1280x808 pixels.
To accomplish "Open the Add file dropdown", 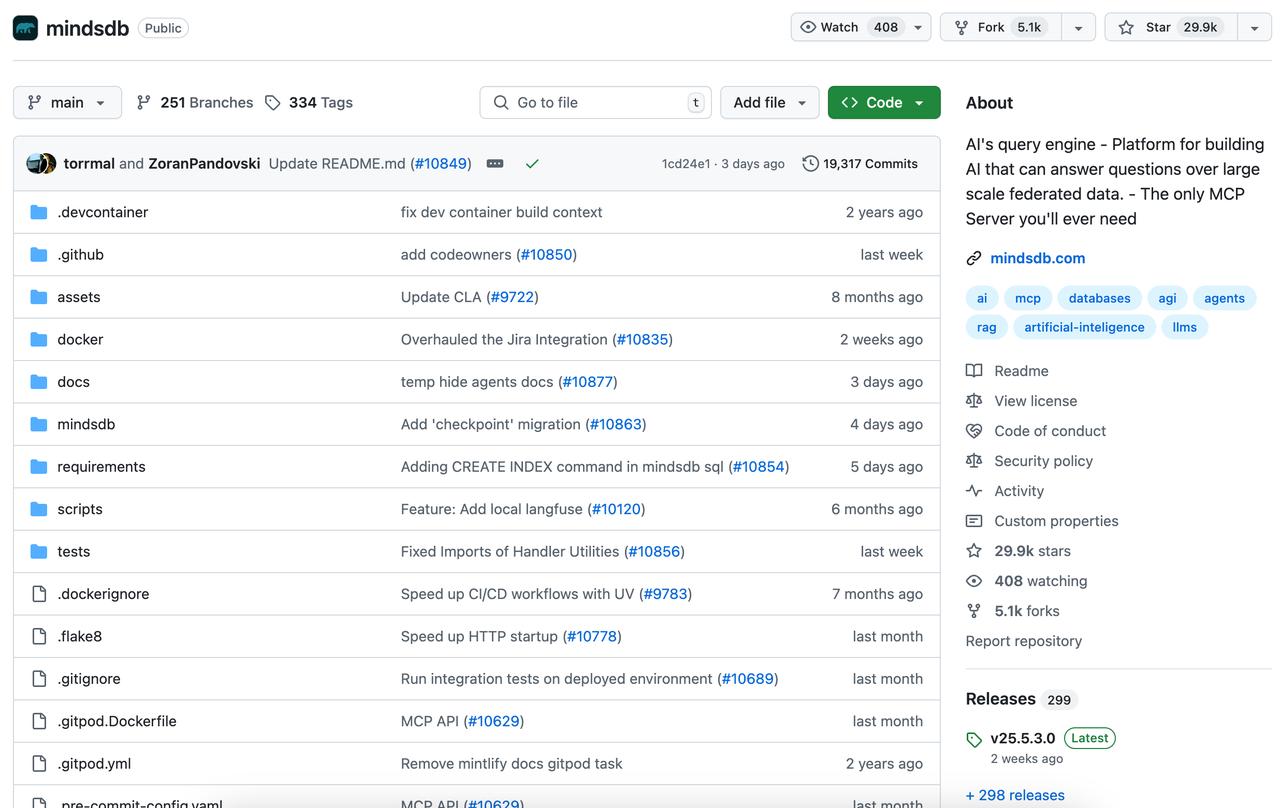I will pos(770,102).
